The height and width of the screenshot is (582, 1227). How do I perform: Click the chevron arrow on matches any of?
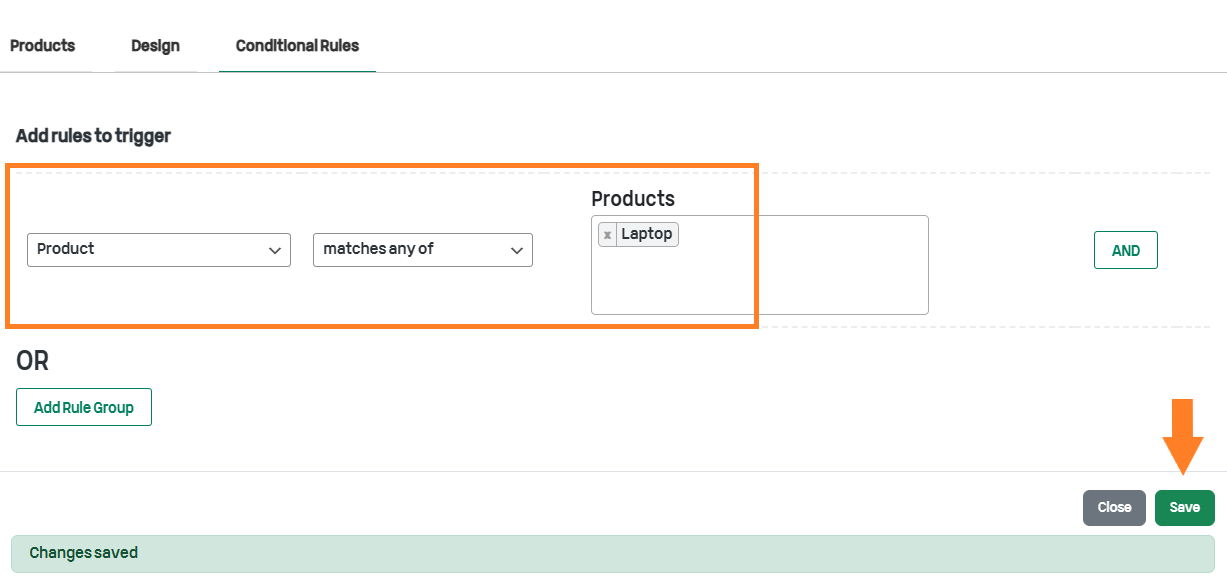pos(517,251)
